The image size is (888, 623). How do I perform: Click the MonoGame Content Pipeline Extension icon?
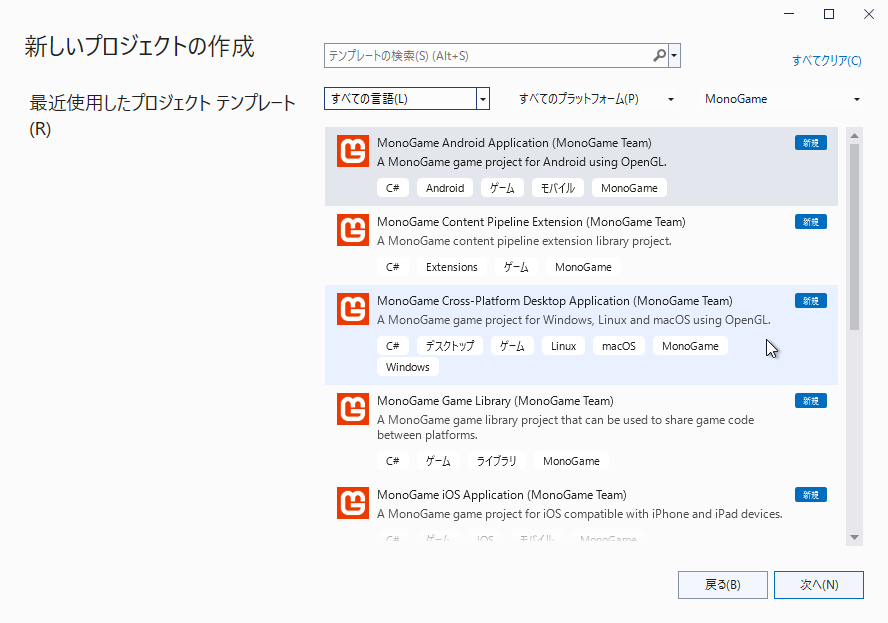click(353, 230)
